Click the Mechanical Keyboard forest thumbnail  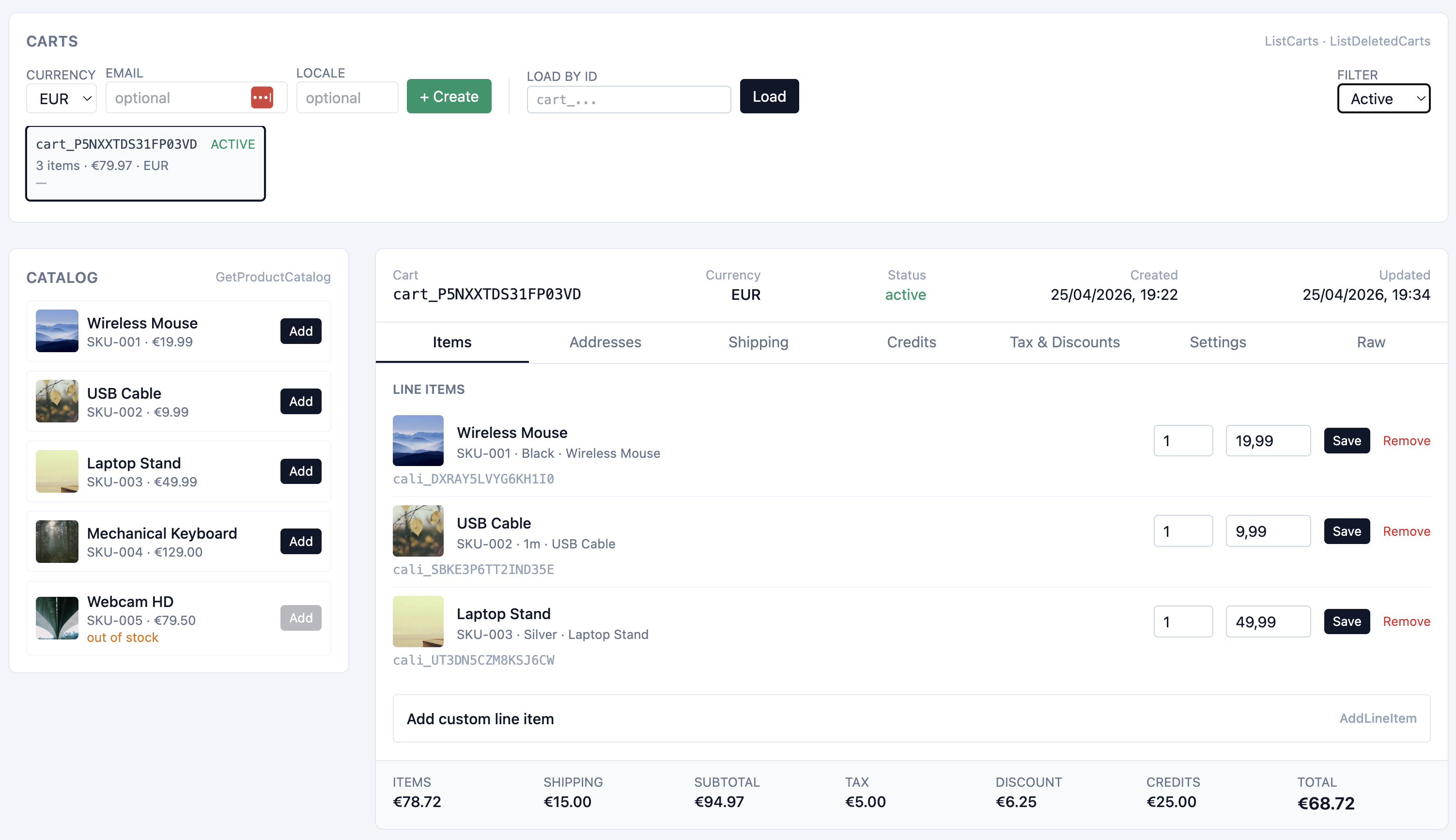point(57,541)
